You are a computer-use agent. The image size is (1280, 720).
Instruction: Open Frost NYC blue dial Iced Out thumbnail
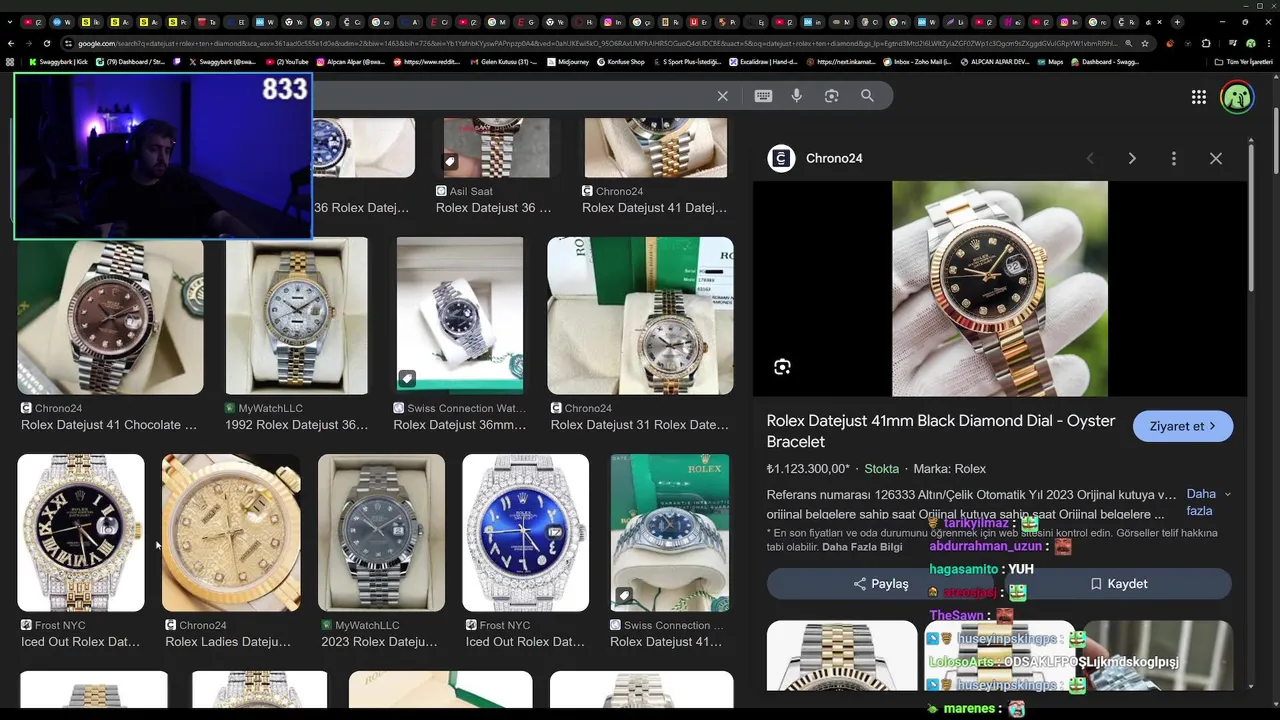click(525, 533)
